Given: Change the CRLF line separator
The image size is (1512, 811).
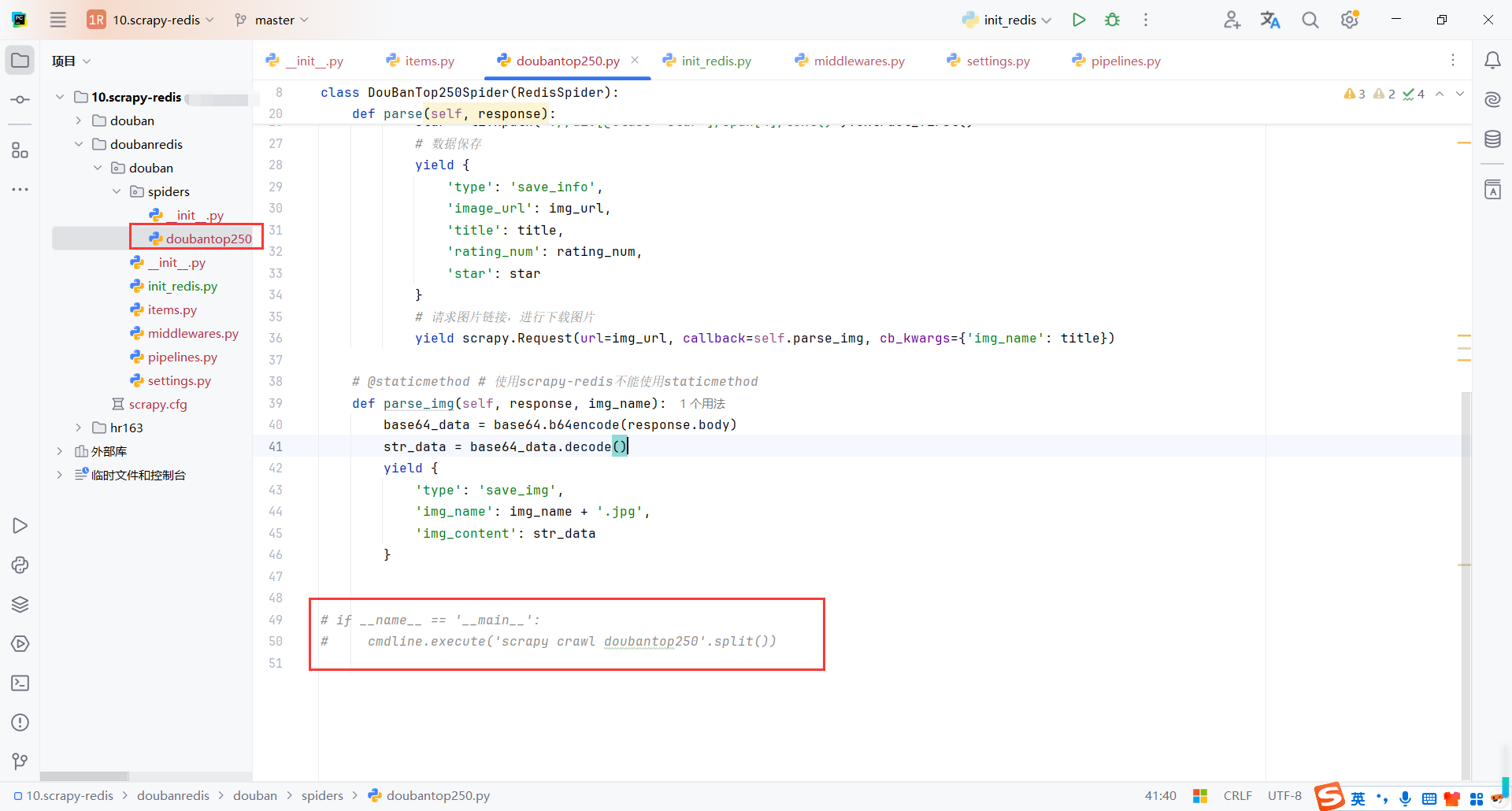Looking at the screenshot, I should (1238, 796).
